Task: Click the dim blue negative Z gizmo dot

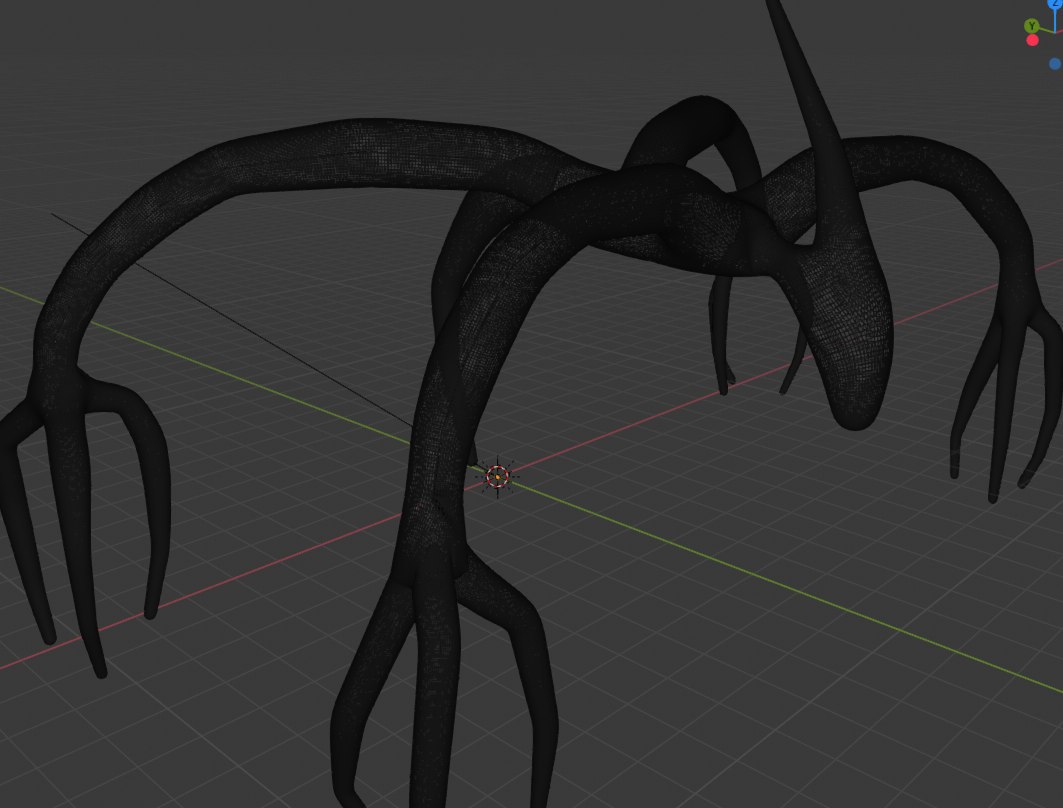Action: click(1055, 64)
